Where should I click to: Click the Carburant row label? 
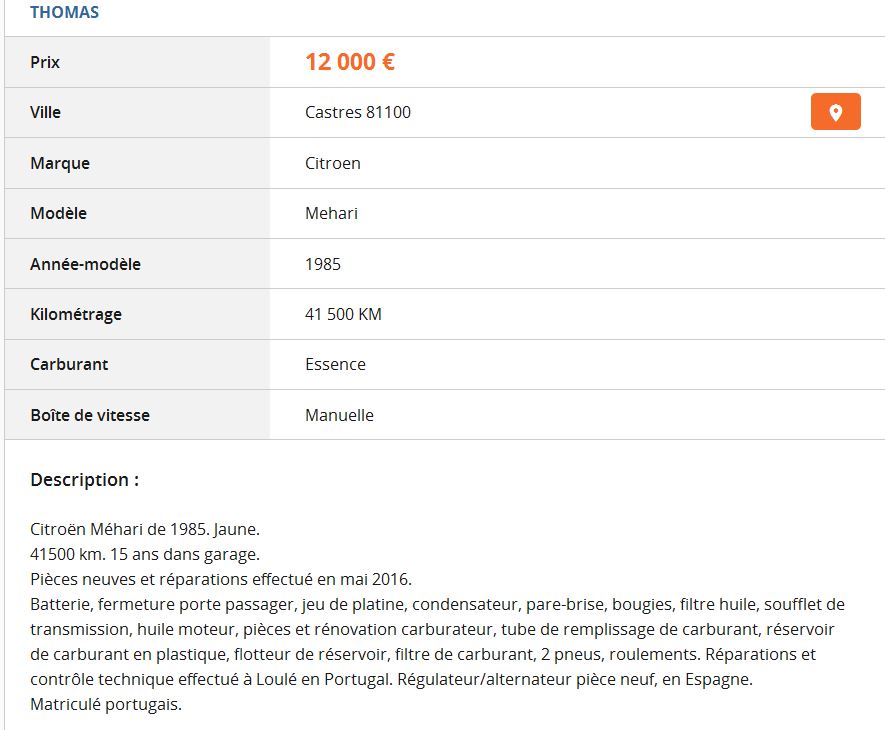pos(69,364)
